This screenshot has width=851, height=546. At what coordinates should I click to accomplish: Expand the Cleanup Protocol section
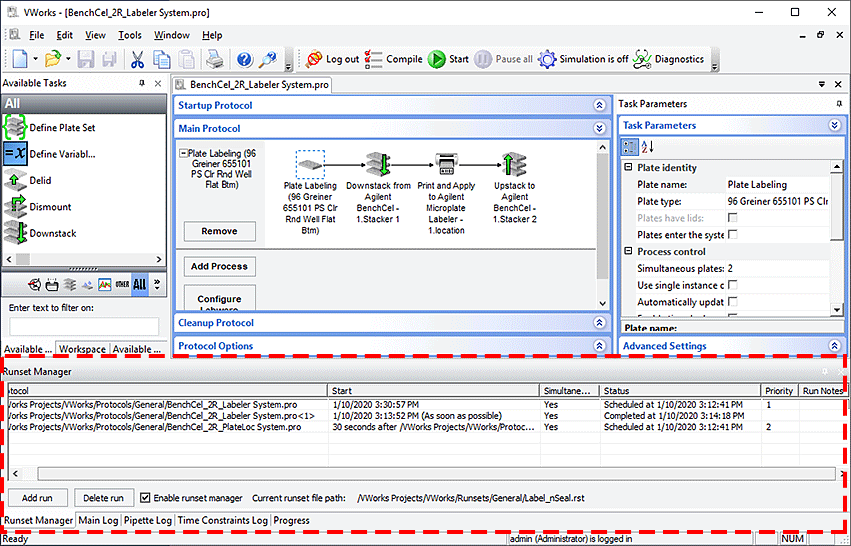(599, 323)
